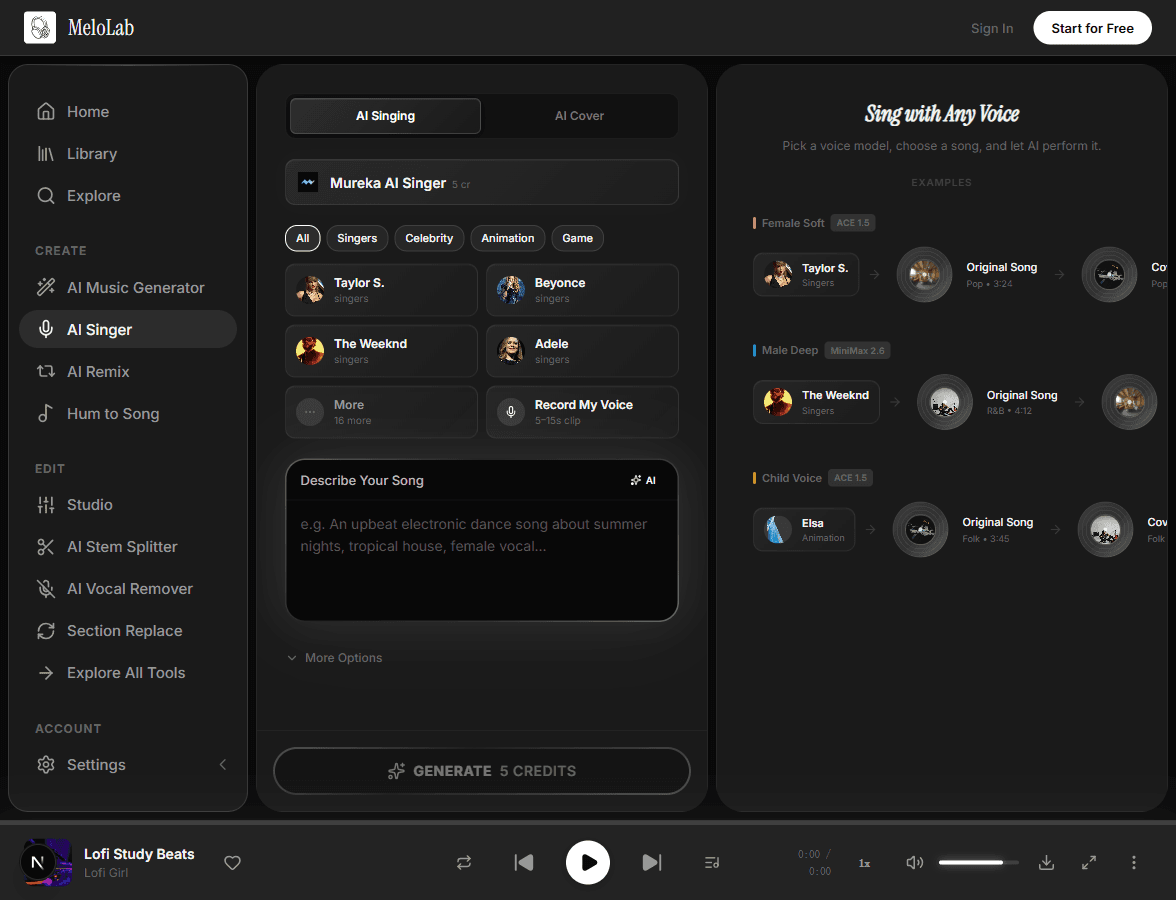The height and width of the screenshot is (900, 1176).
Task: Open AI Music Generator tool
Action: pos(128,288)
